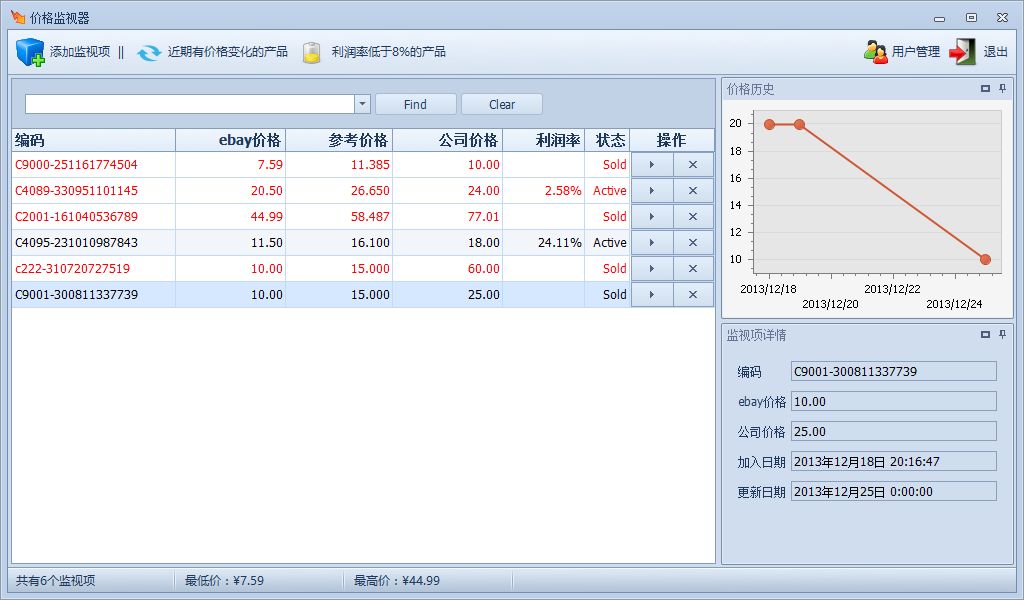Open user management icon

[876, 52]
